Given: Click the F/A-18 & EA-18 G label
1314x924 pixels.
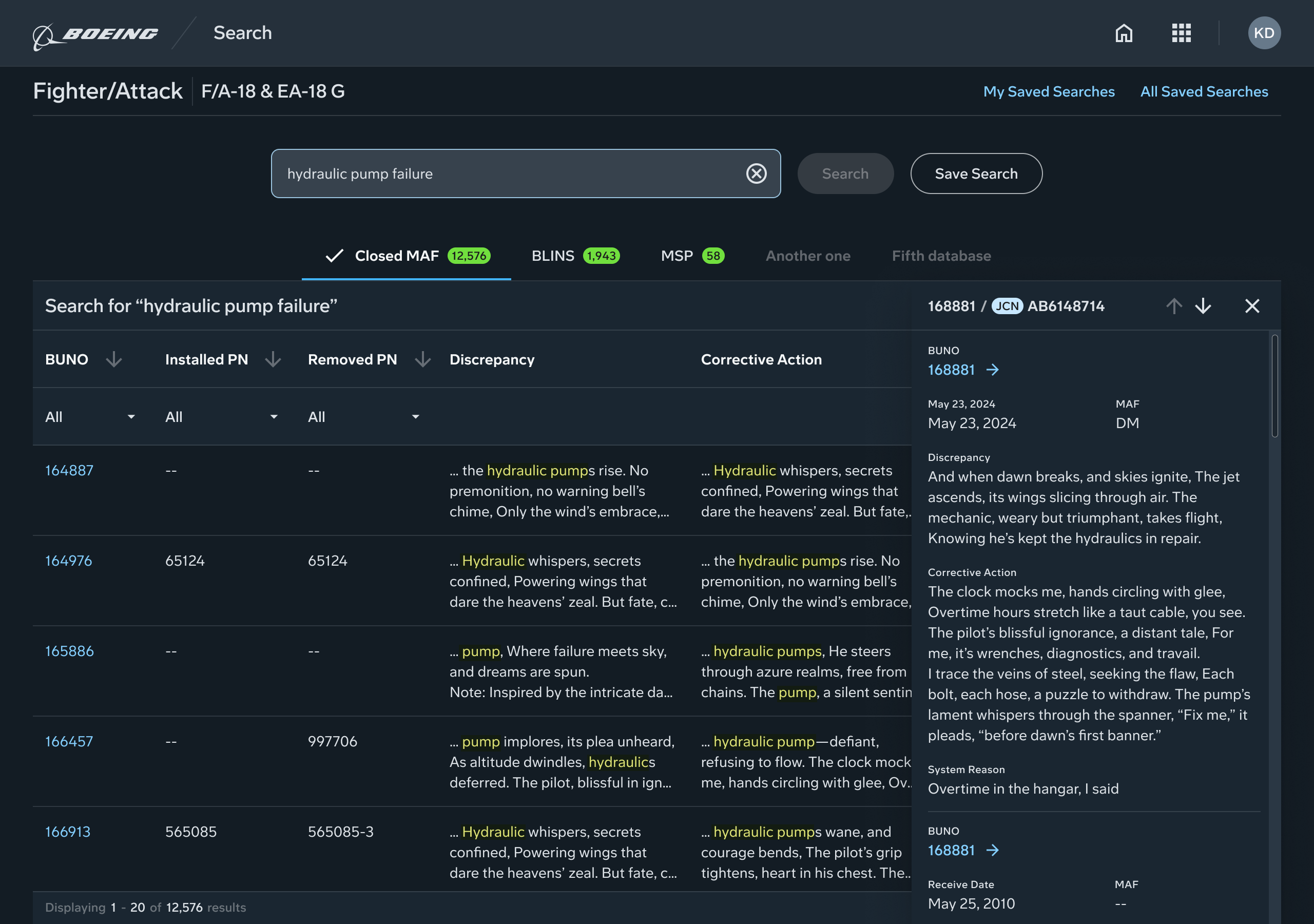Looking at the screenshot, I should (273, 91).
